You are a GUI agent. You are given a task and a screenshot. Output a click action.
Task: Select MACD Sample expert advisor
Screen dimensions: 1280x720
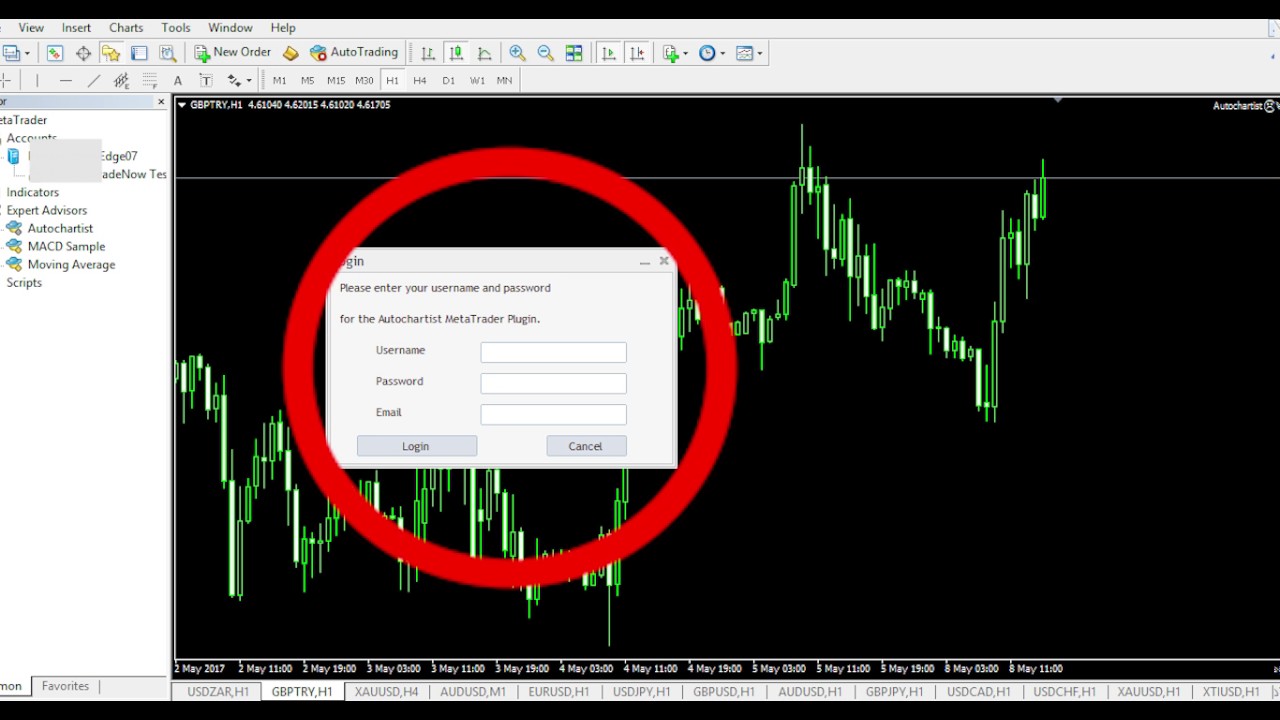coord(66,246)
